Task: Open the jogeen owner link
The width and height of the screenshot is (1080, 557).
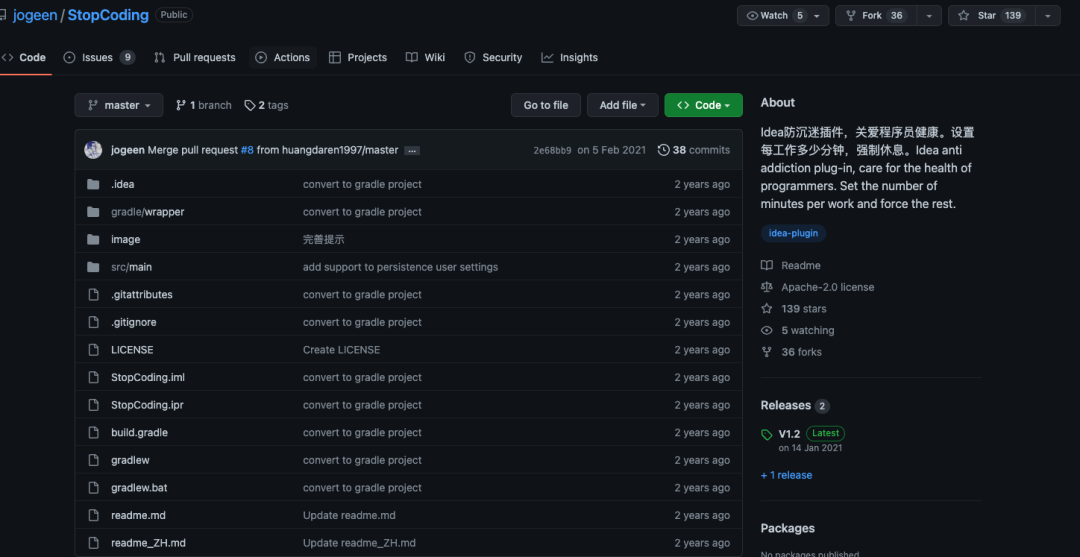Action: click(34, 15)
